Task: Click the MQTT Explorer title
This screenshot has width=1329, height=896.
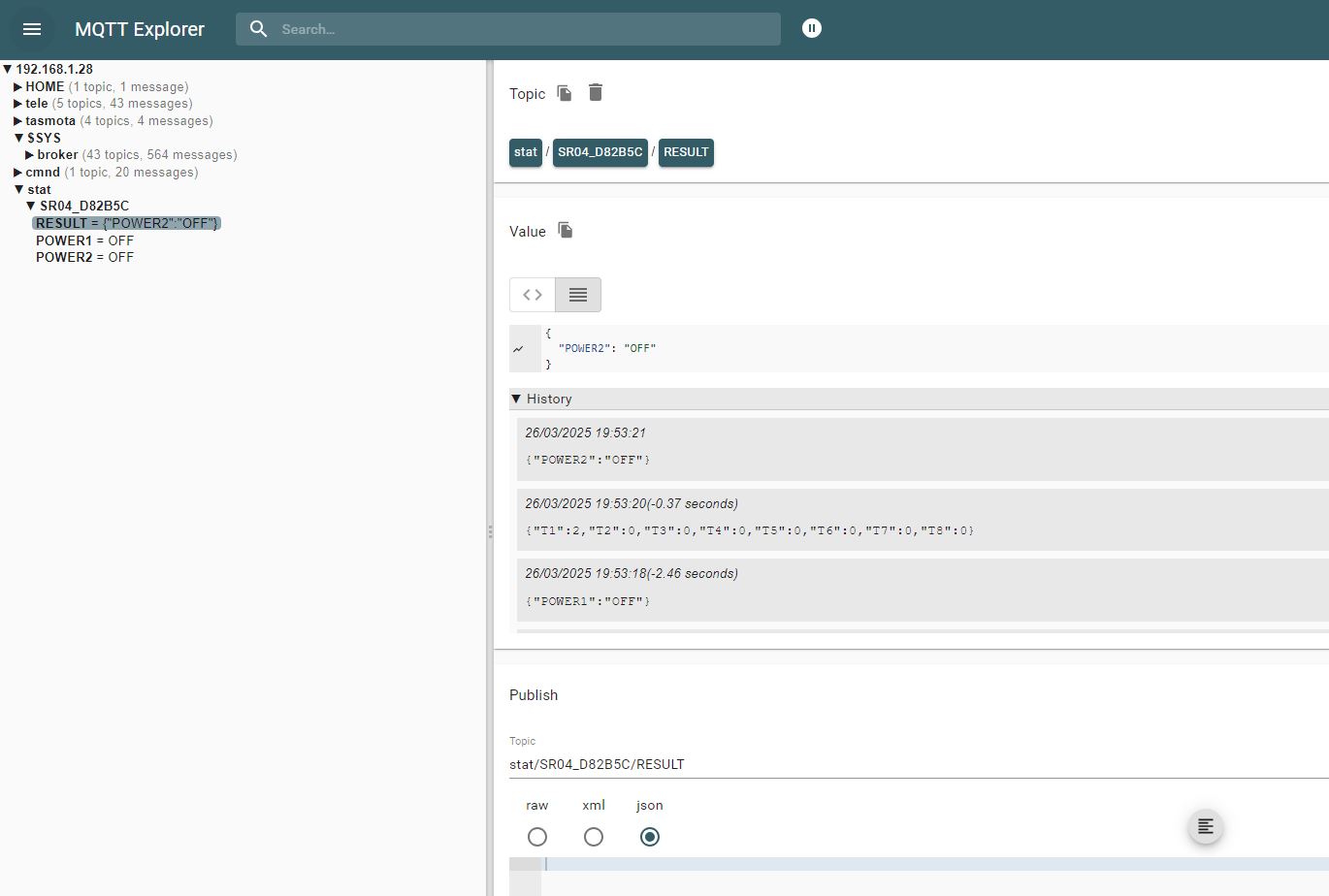Action: click(x=140, y=29)
